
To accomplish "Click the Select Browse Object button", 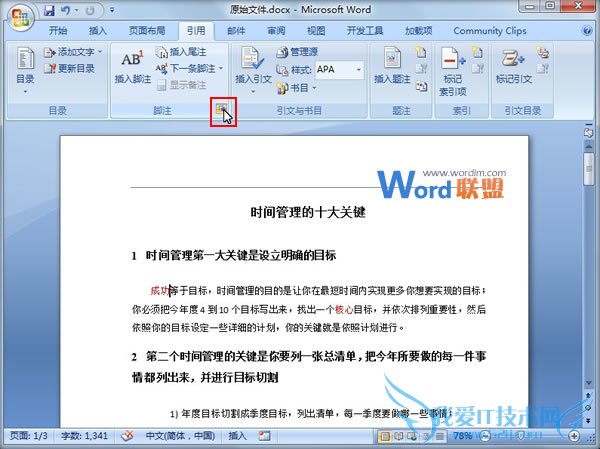I will tap(589, 408).
